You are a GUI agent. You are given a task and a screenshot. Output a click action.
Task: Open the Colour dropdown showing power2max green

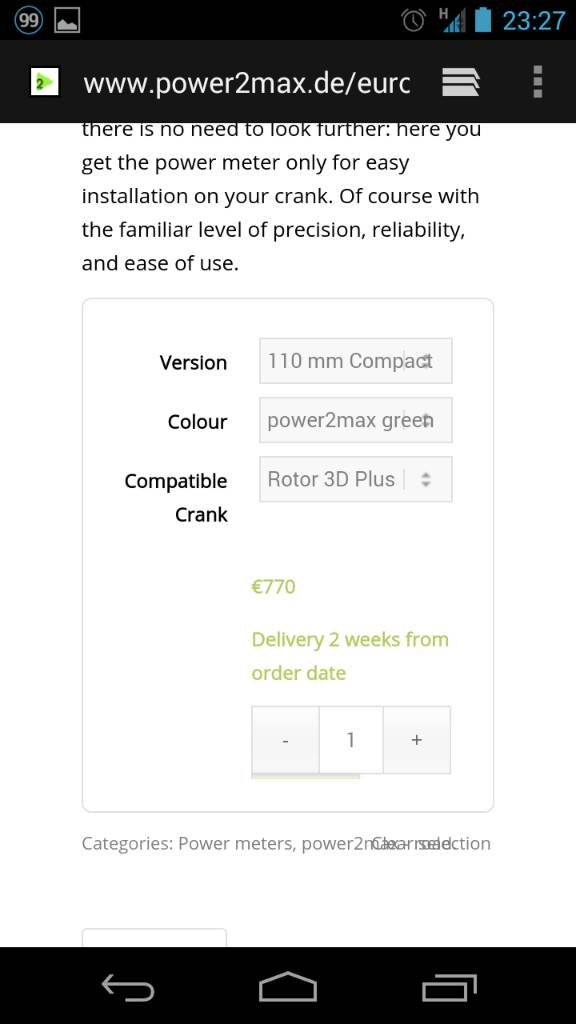pyautogui.click(x=356, y=420)
